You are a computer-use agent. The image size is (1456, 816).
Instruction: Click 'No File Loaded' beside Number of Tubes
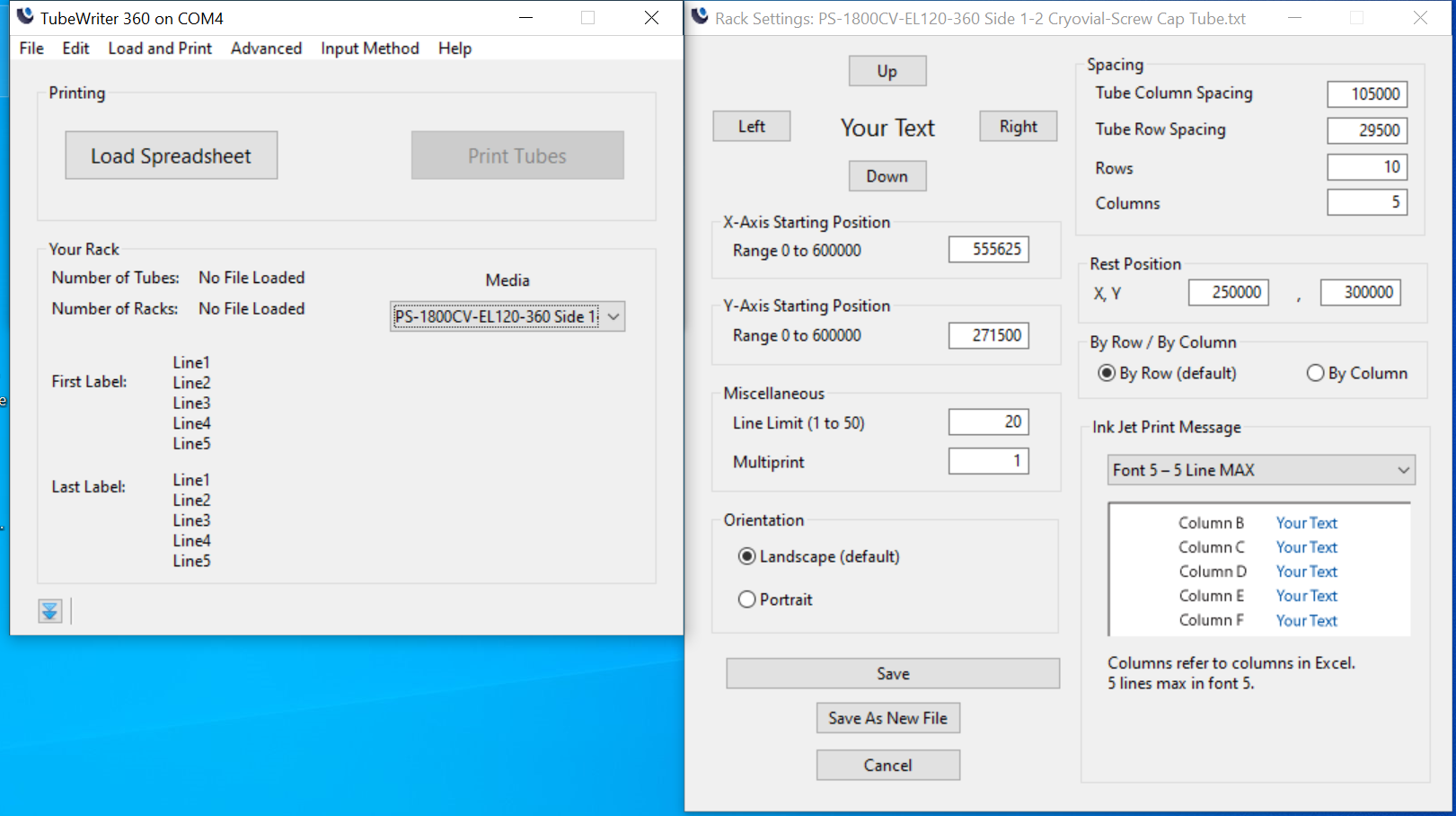[251, 278]
